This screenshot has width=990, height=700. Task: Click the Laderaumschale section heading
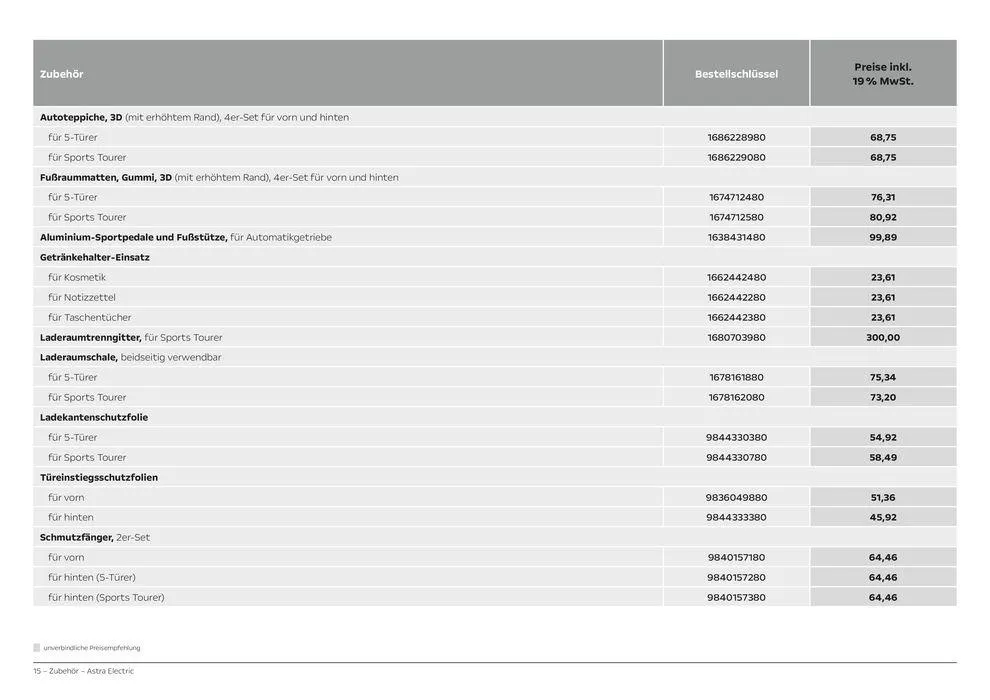click(79, 357)
